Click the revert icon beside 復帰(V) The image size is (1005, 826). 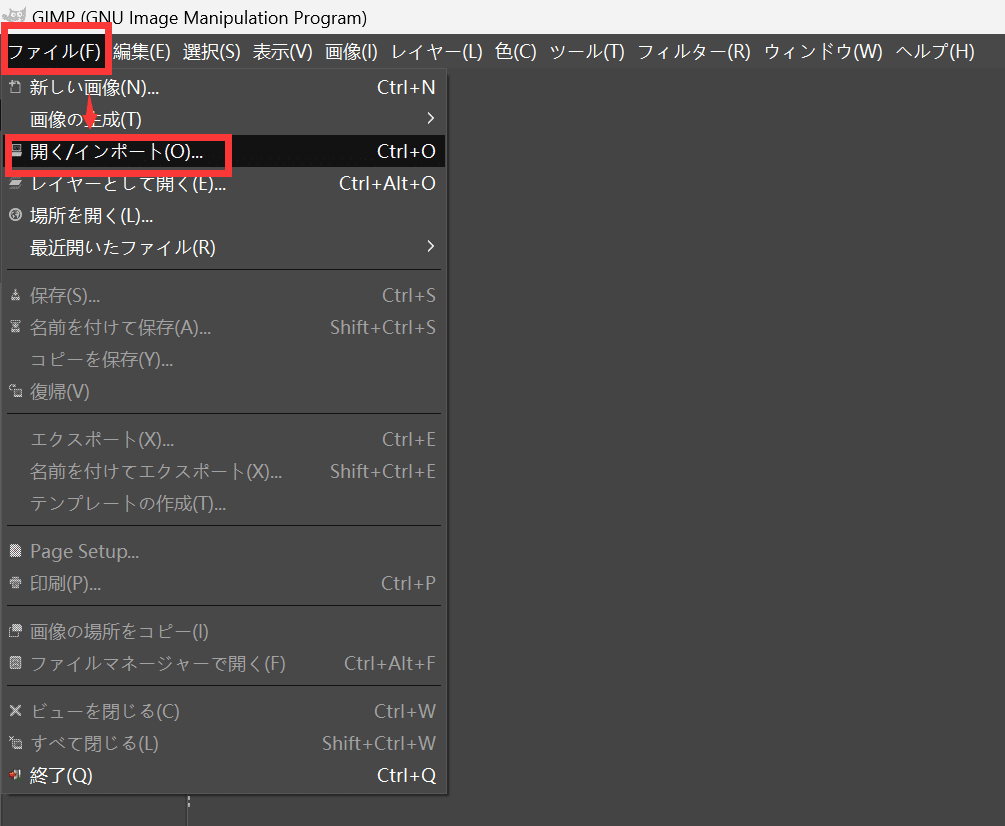pos(16,391)
